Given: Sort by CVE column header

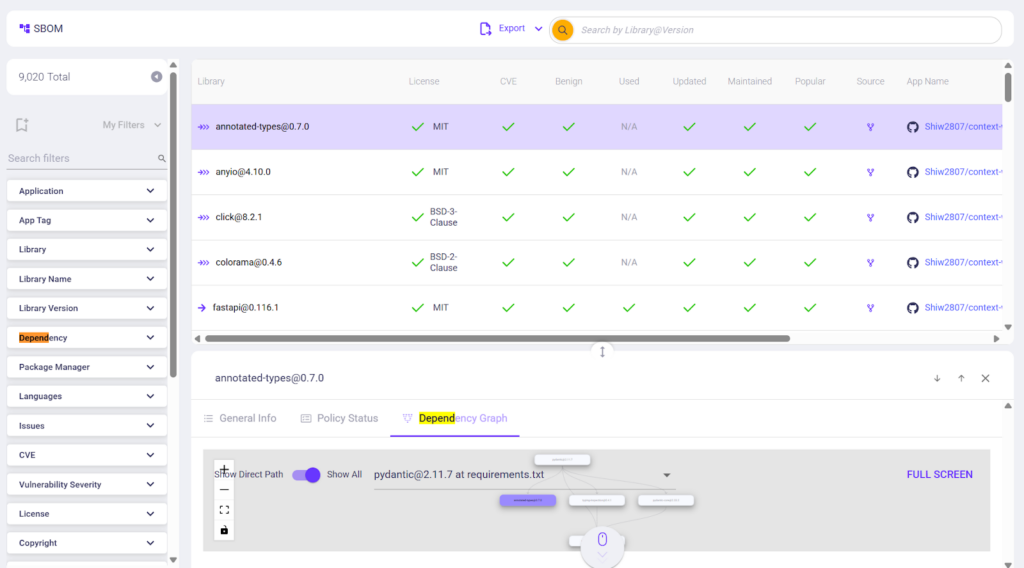Looking at the screenshot, I should [x=508, y=82].
